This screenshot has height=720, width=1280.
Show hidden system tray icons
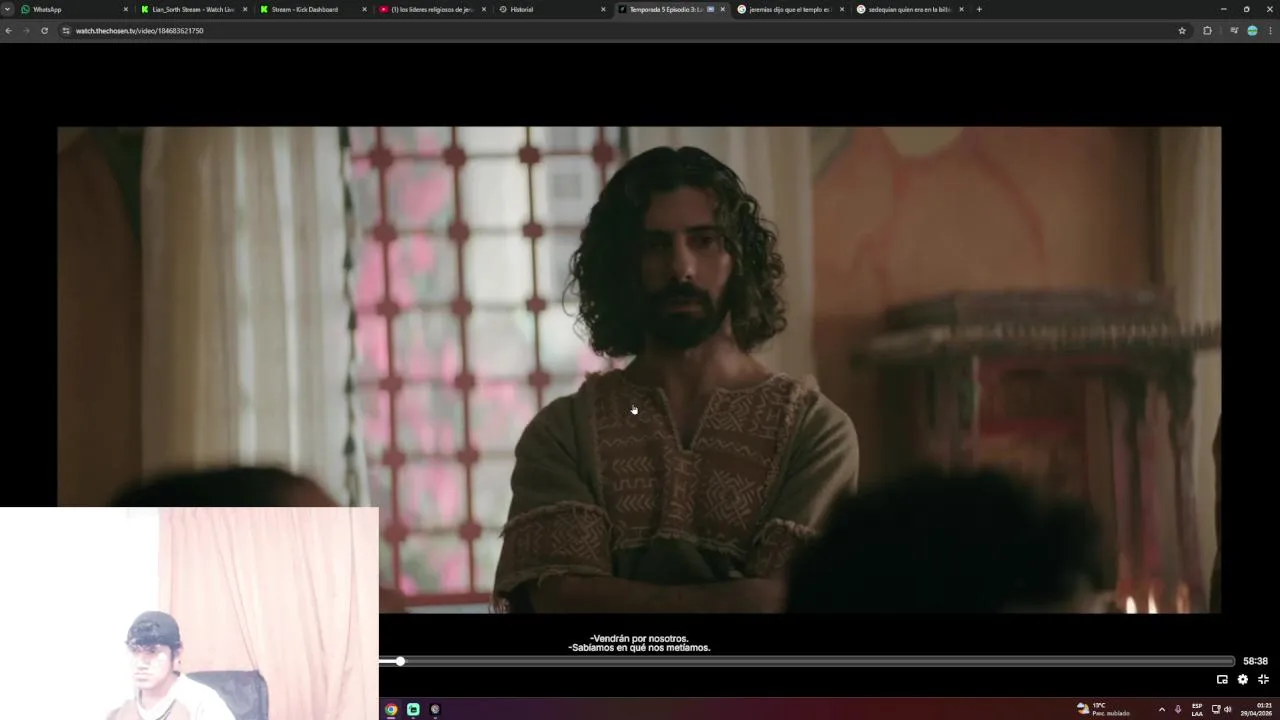pos(1161,709)
